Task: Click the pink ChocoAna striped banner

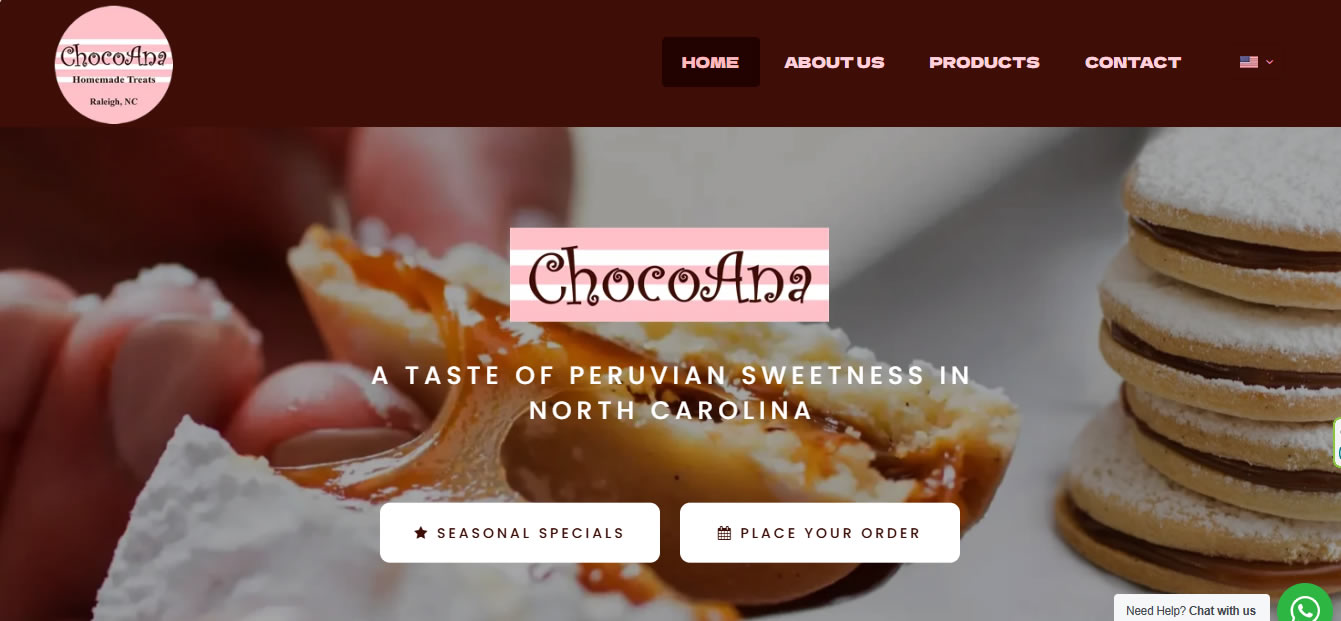Action: coord(669,275)
